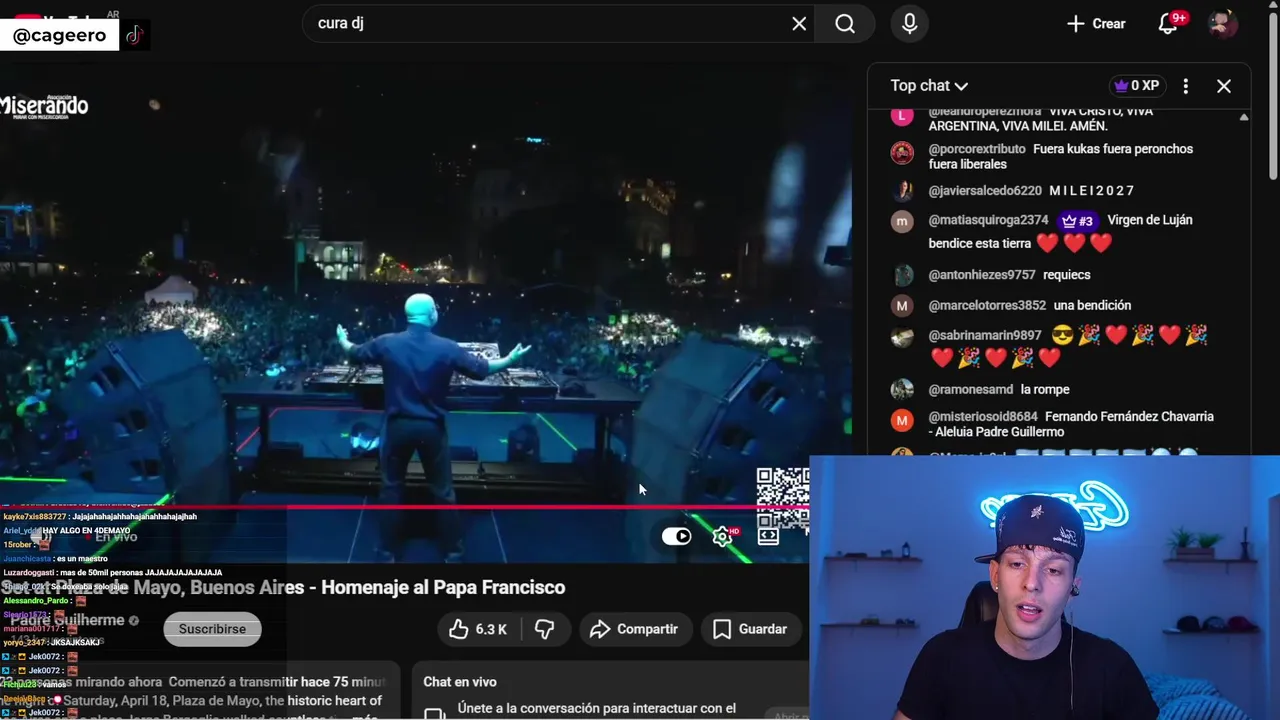
Task: Click avatar of @porcorextributo in chat
Action: pyautogui.click(x=902, y=153)
